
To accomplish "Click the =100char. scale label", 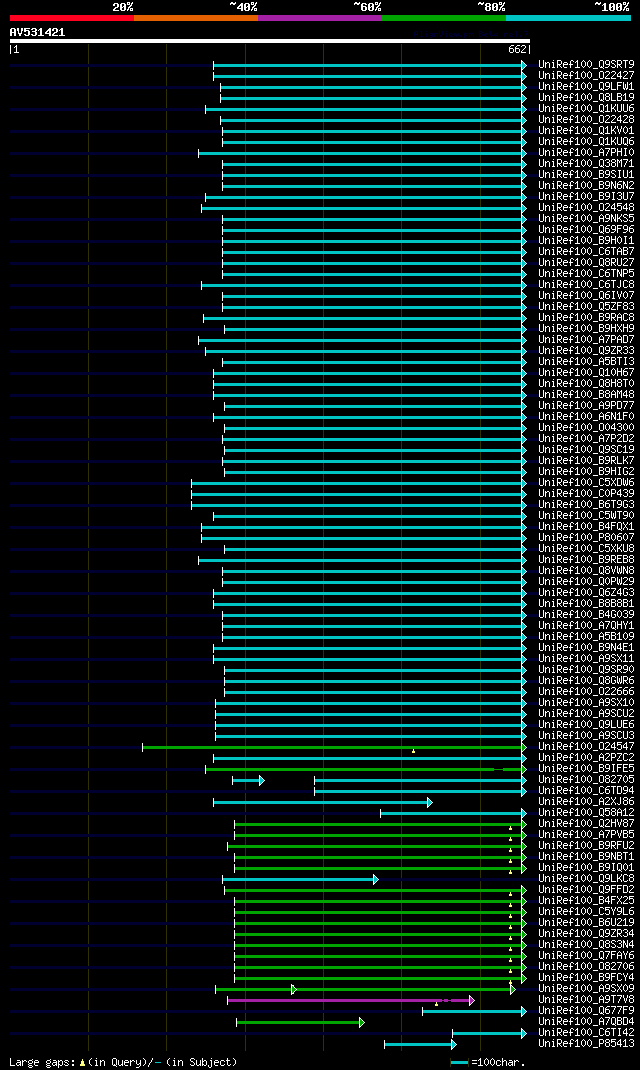I will 498,1062.
